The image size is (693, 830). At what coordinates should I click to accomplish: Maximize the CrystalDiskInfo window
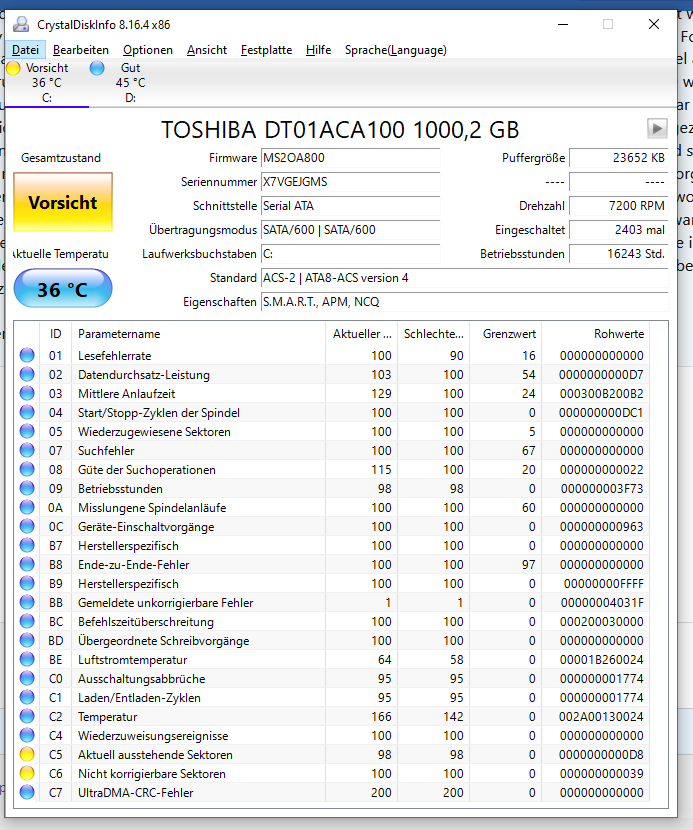coord(608,24)
